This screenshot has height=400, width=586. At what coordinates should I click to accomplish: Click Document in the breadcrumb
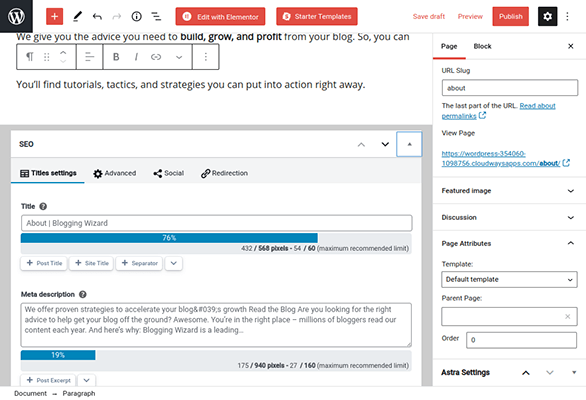pos(30,394)
